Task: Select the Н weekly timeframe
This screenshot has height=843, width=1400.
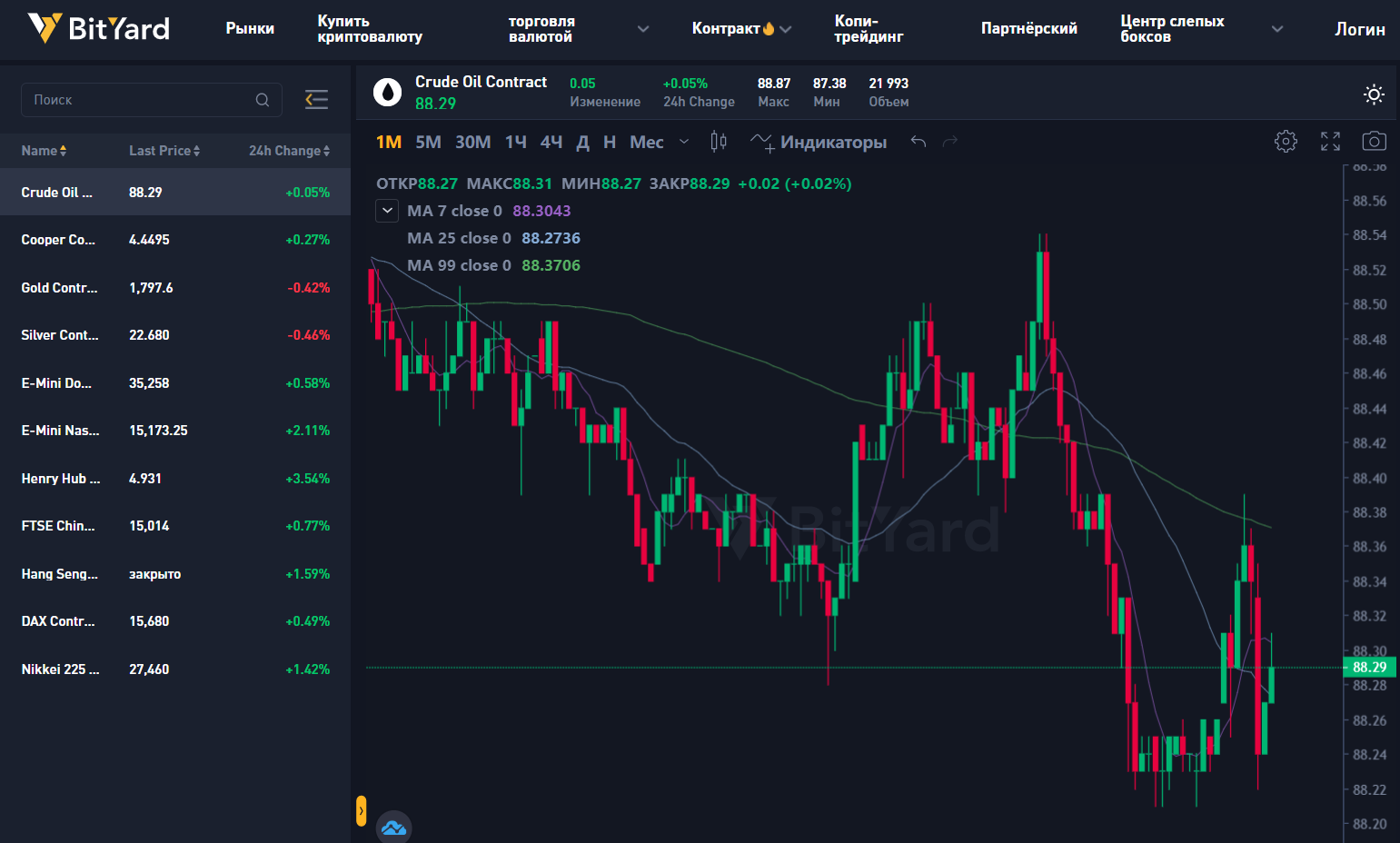Action: tap(610, 142)
